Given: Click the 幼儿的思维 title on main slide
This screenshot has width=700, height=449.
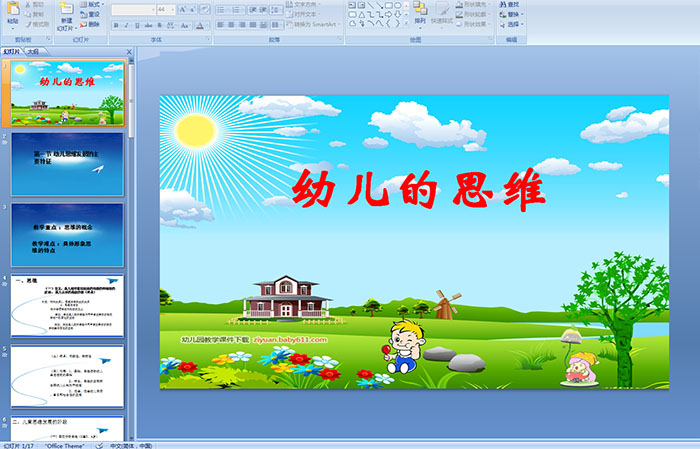Looking at the screenshot, I should pyautogui.click(x=418, y=190).
